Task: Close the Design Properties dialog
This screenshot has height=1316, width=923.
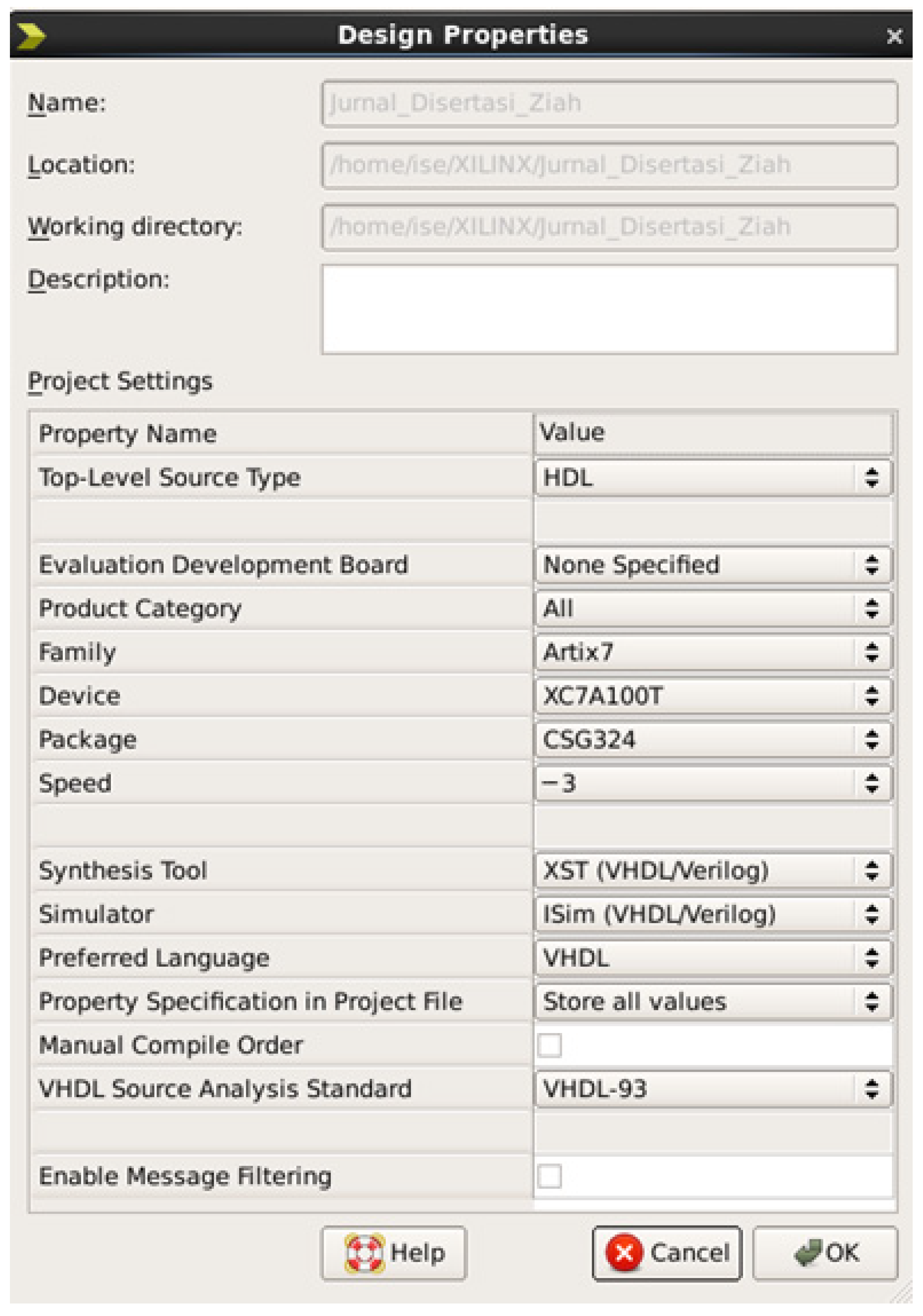Action: 894,37
